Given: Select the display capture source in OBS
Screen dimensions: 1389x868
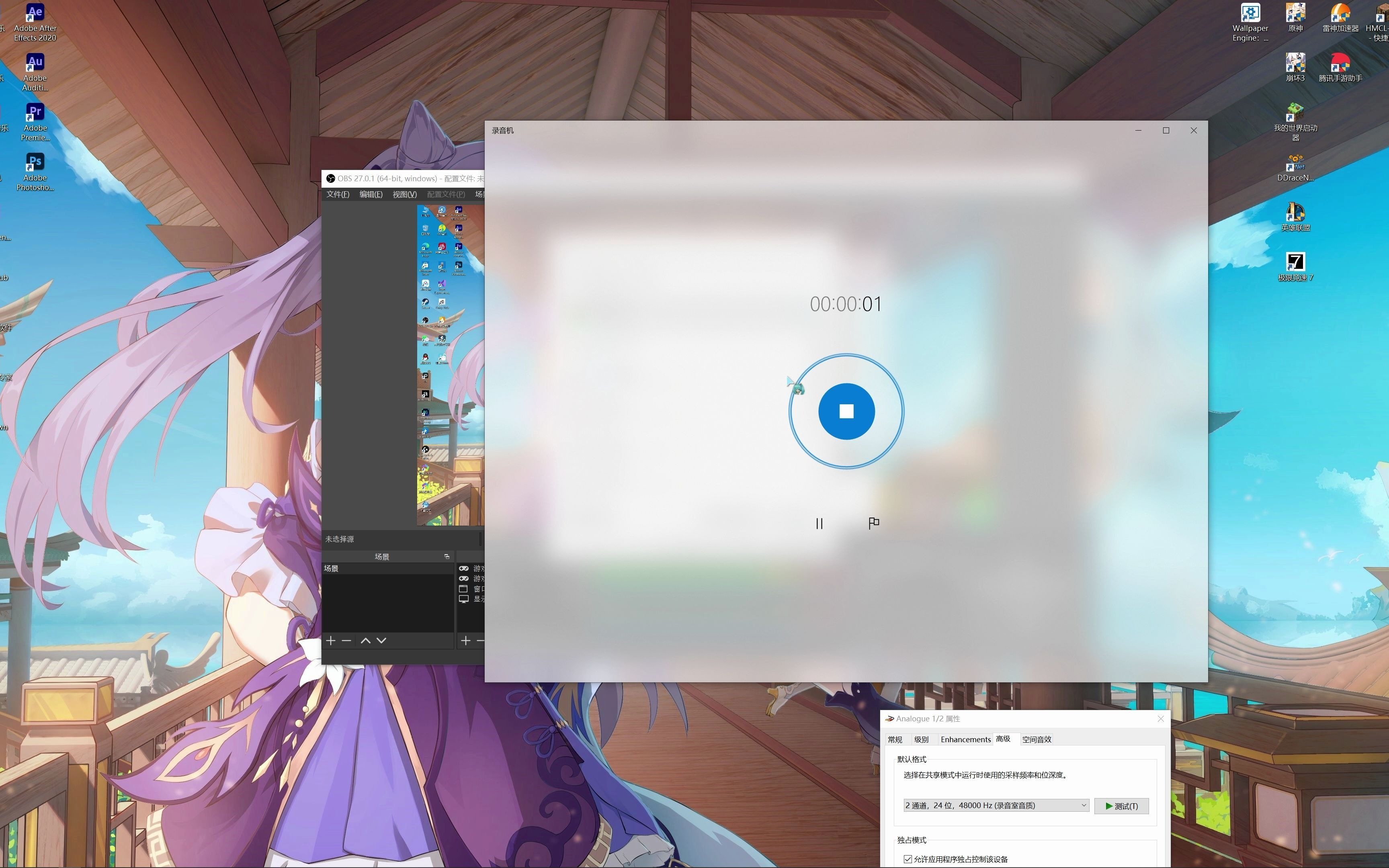Looking at the screenshot, I should click(471, 599).
